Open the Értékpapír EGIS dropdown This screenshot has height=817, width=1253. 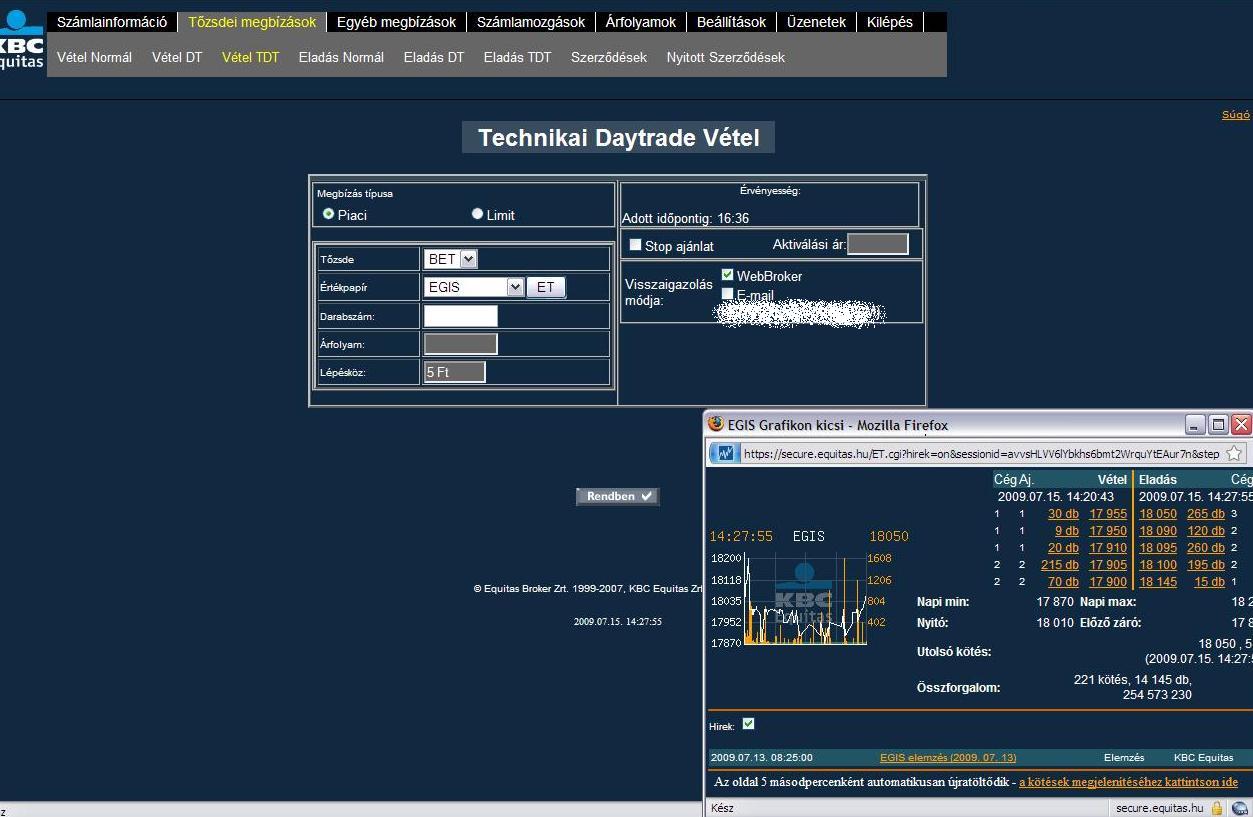pos(474,287)
